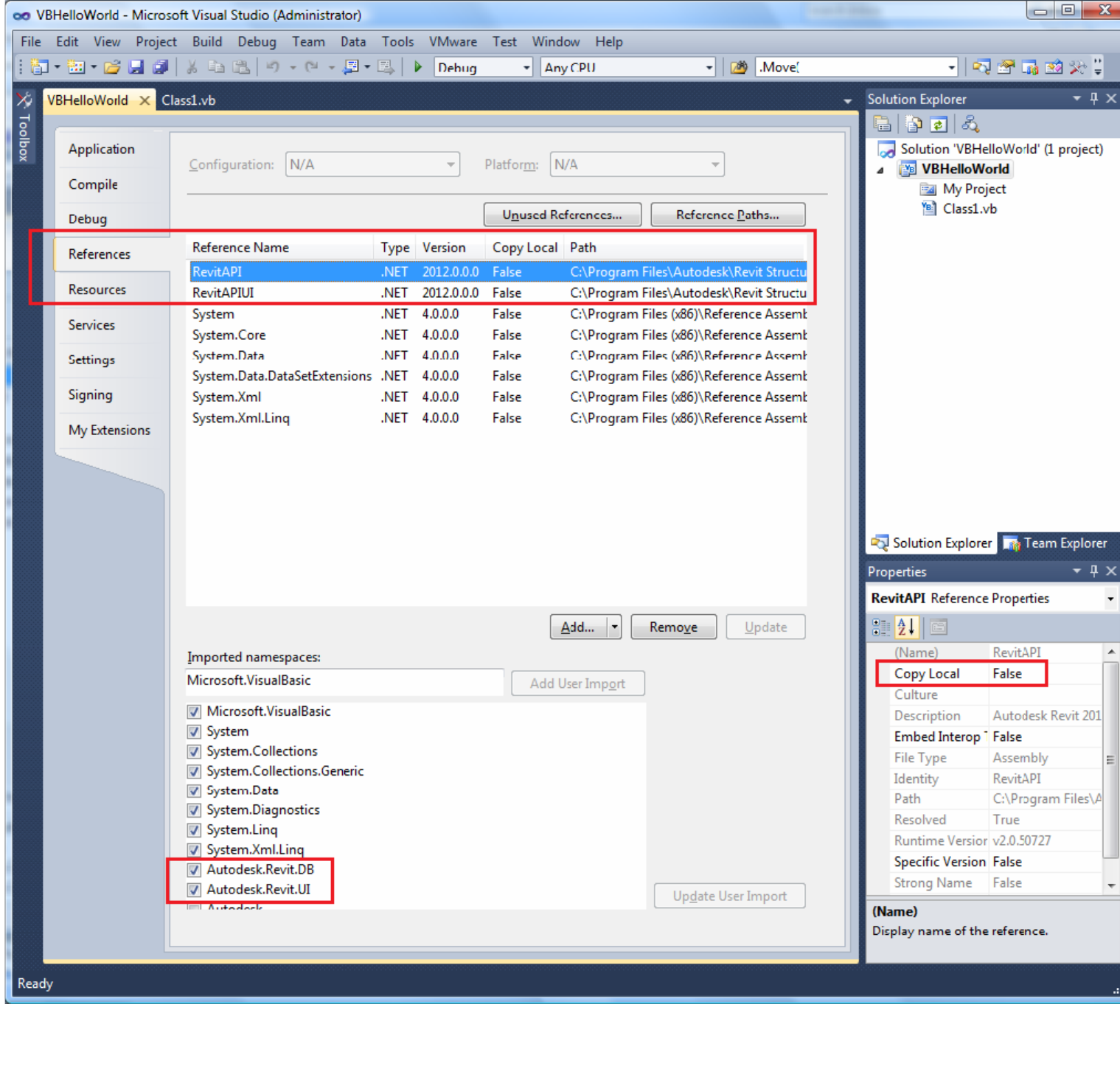
Task: Open the active documents list dropdown arrow
Action: pyautogui.click(x=848, y=101)
